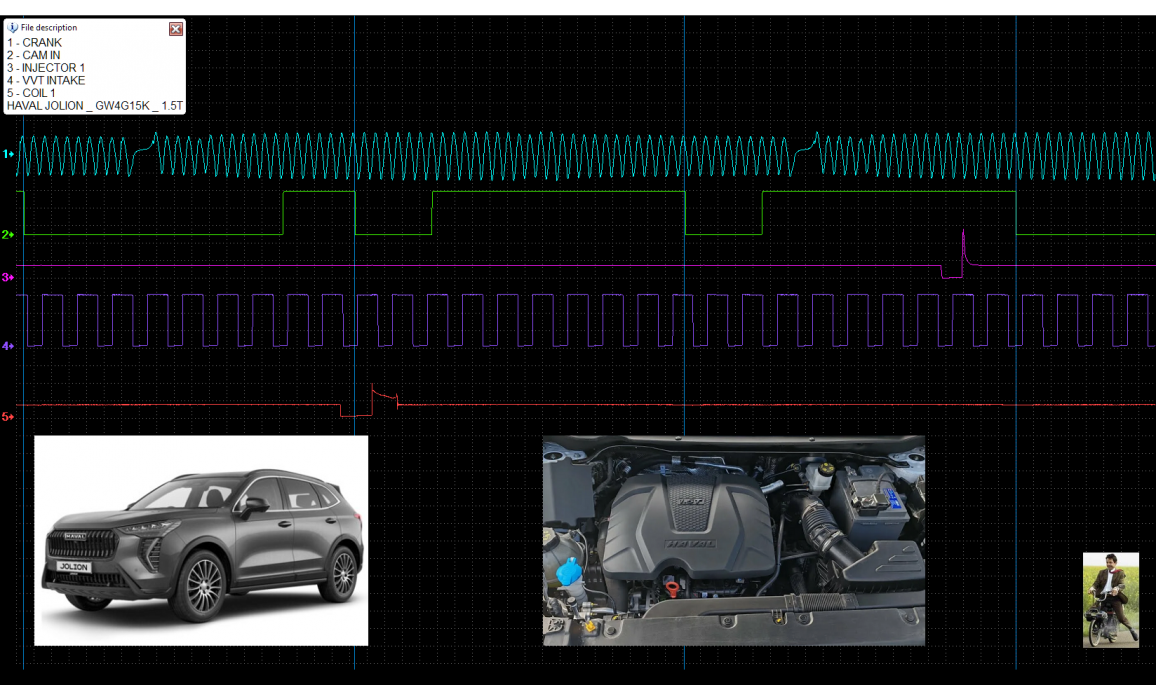Image resolution: width=1156 pixels, height=700 pixels.
Task: Click the info icon beside File description
Action: [x=13, y=28]
